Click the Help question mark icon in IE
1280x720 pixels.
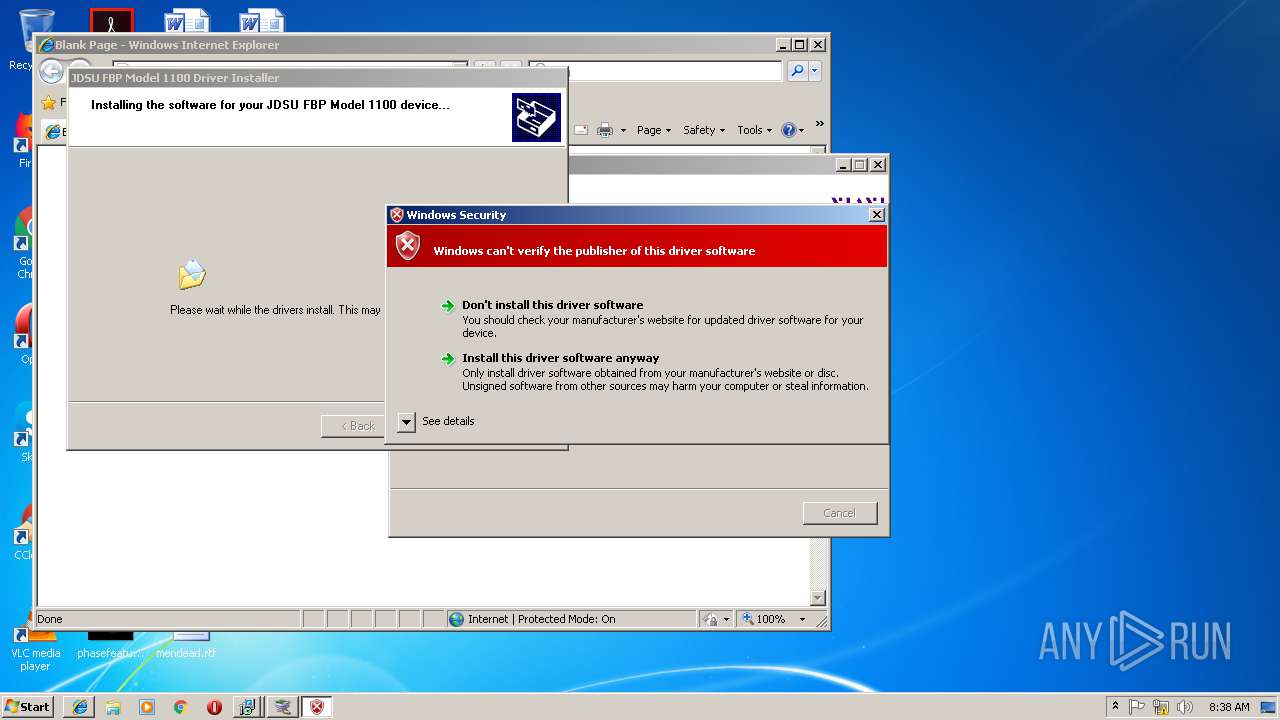pos(788,130)
